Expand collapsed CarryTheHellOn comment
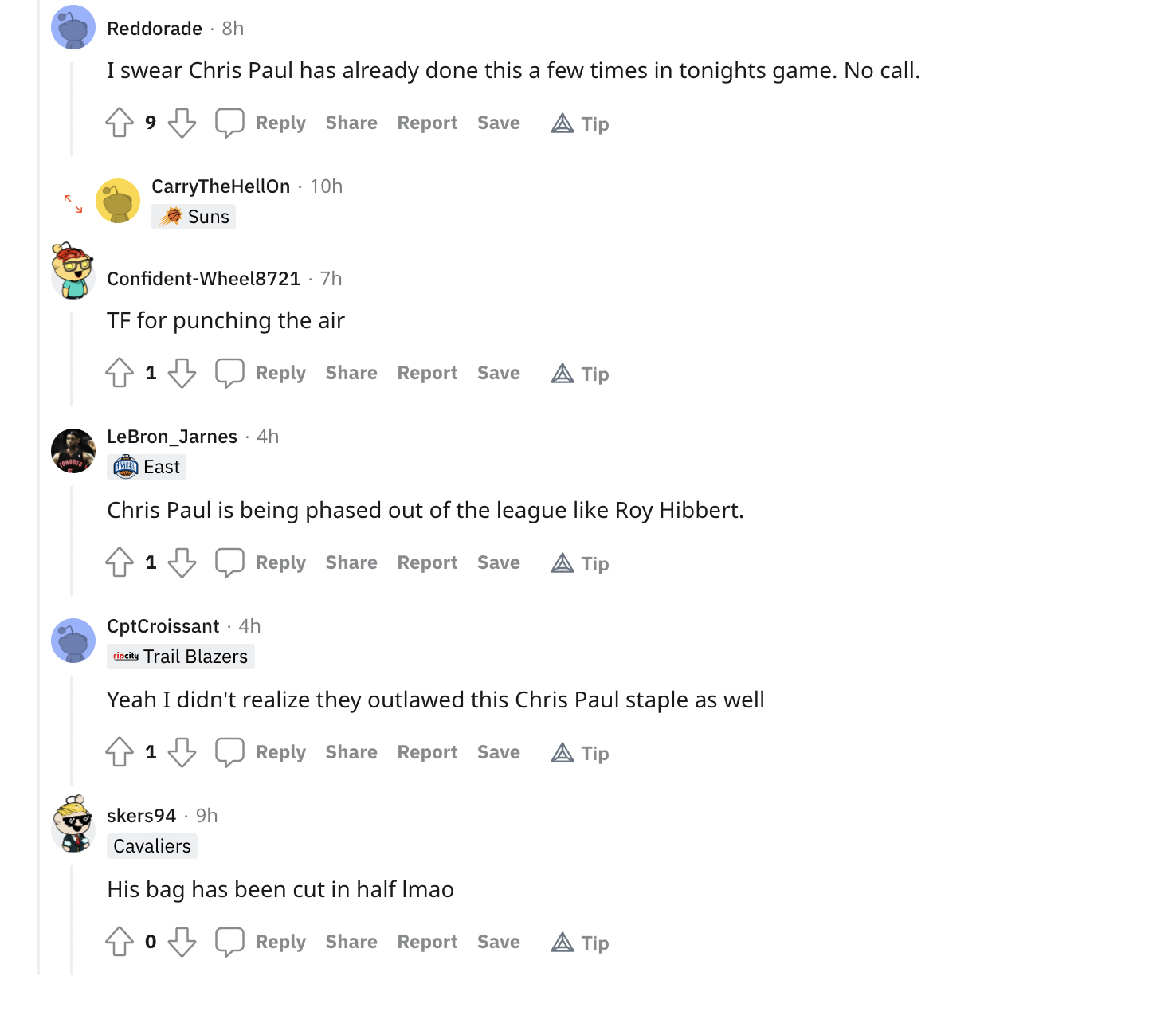 pos(73,204)
